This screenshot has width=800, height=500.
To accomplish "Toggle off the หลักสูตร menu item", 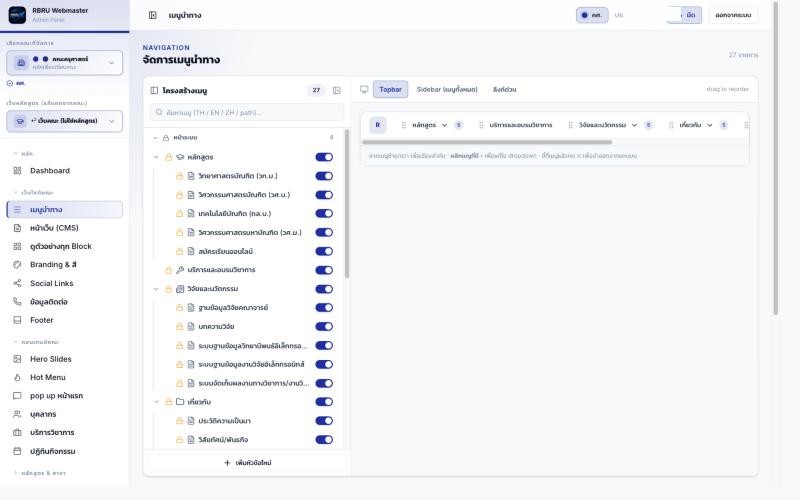I will coord(324,157).
